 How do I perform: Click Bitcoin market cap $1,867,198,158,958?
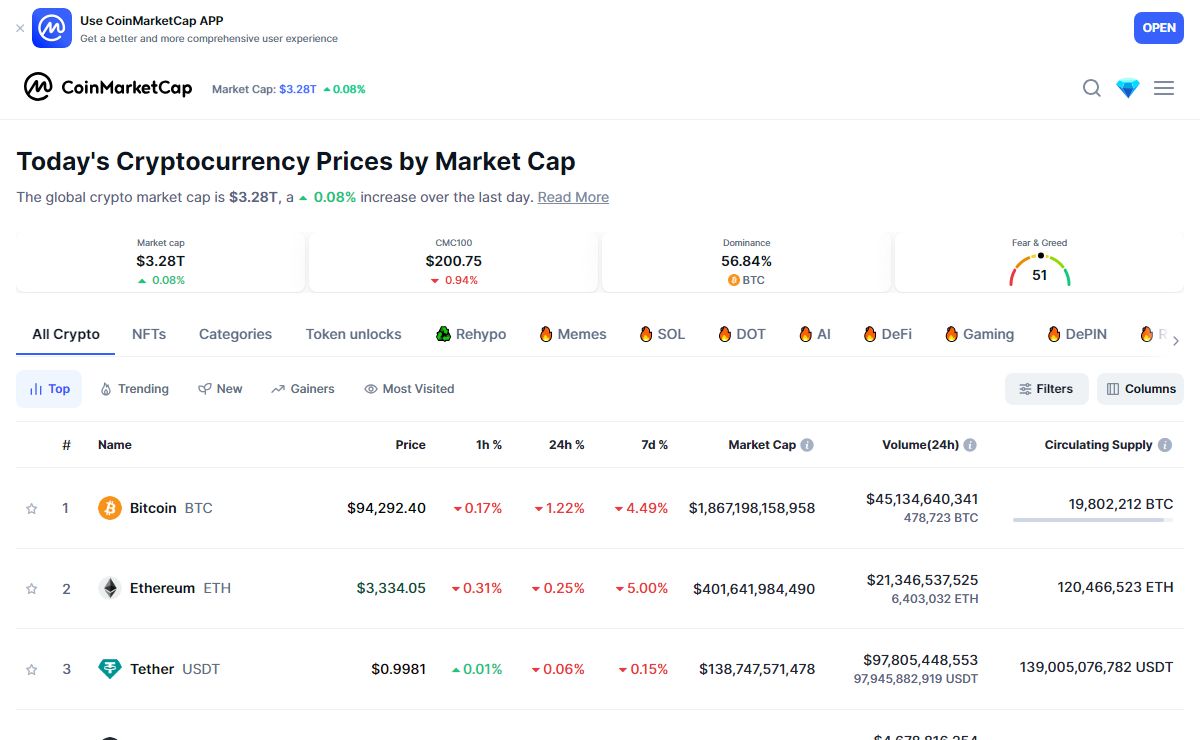pos(752,508)
